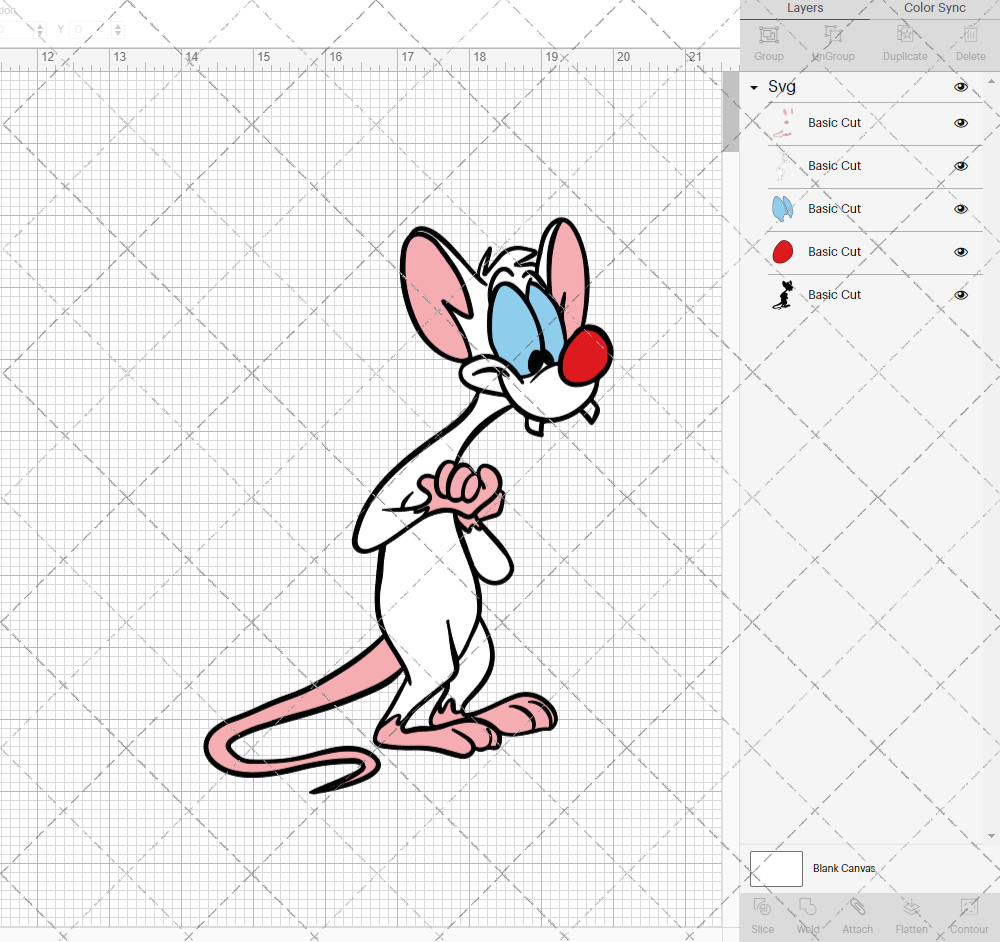Click the Y position stepper arrows
Viewport: 1000px width, 942px height.
117,29
